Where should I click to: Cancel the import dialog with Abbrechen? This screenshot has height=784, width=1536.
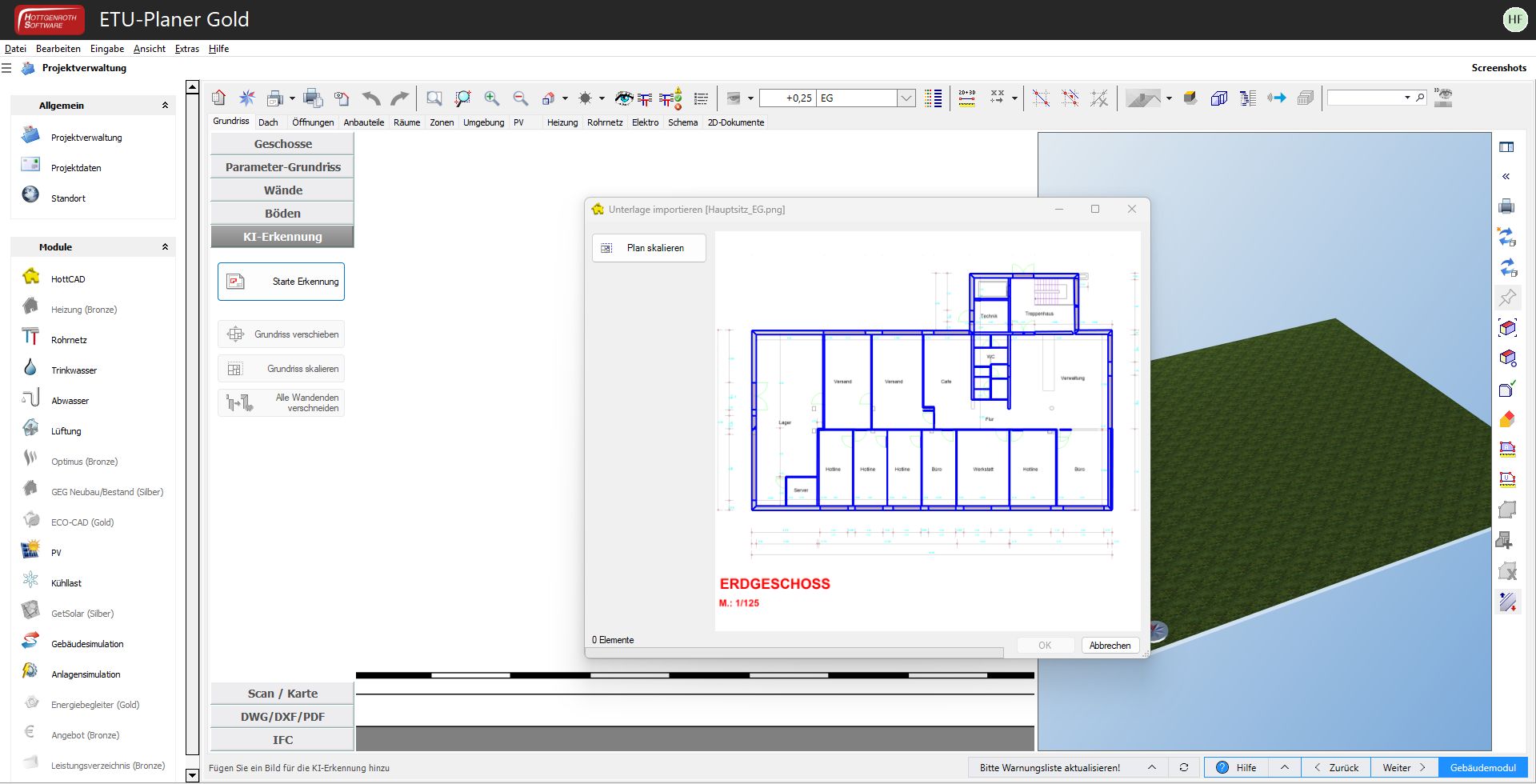click(x=1110, y=646)
